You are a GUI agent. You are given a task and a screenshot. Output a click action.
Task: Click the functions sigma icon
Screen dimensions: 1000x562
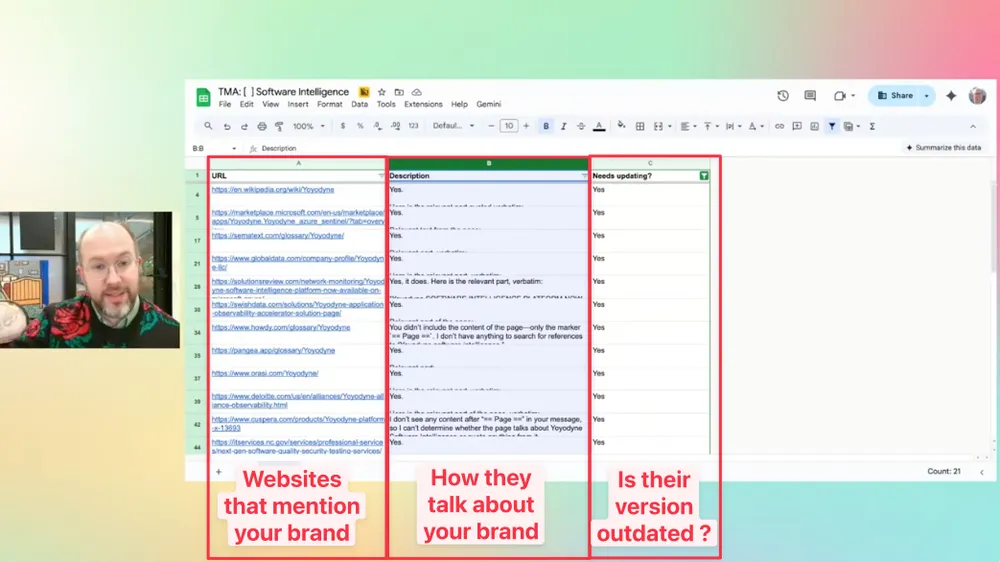[872, 126]
